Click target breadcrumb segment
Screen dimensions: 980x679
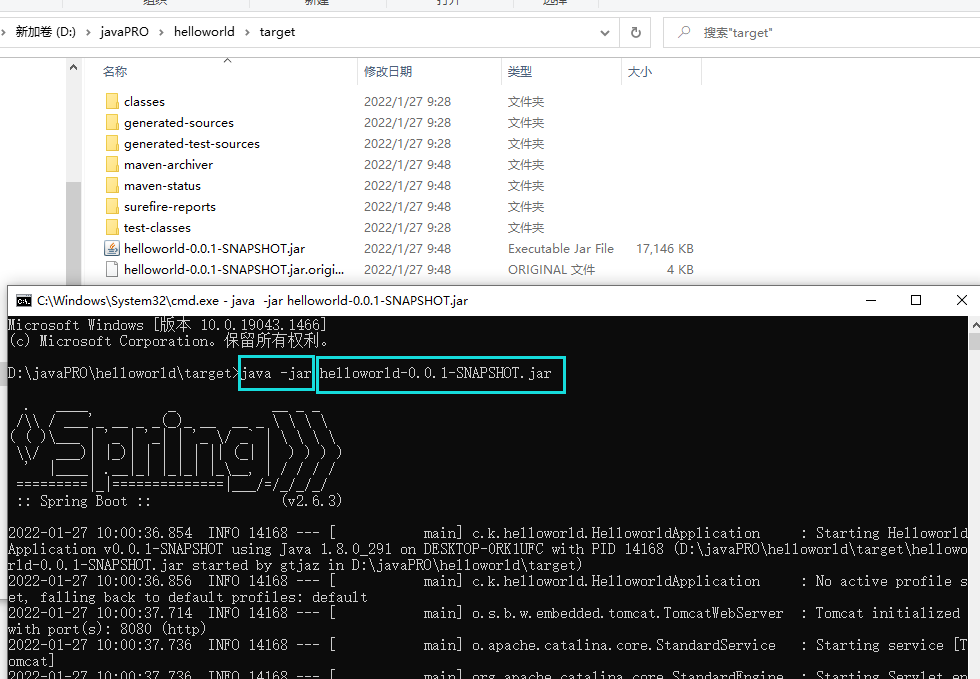[x=277, y=32]
